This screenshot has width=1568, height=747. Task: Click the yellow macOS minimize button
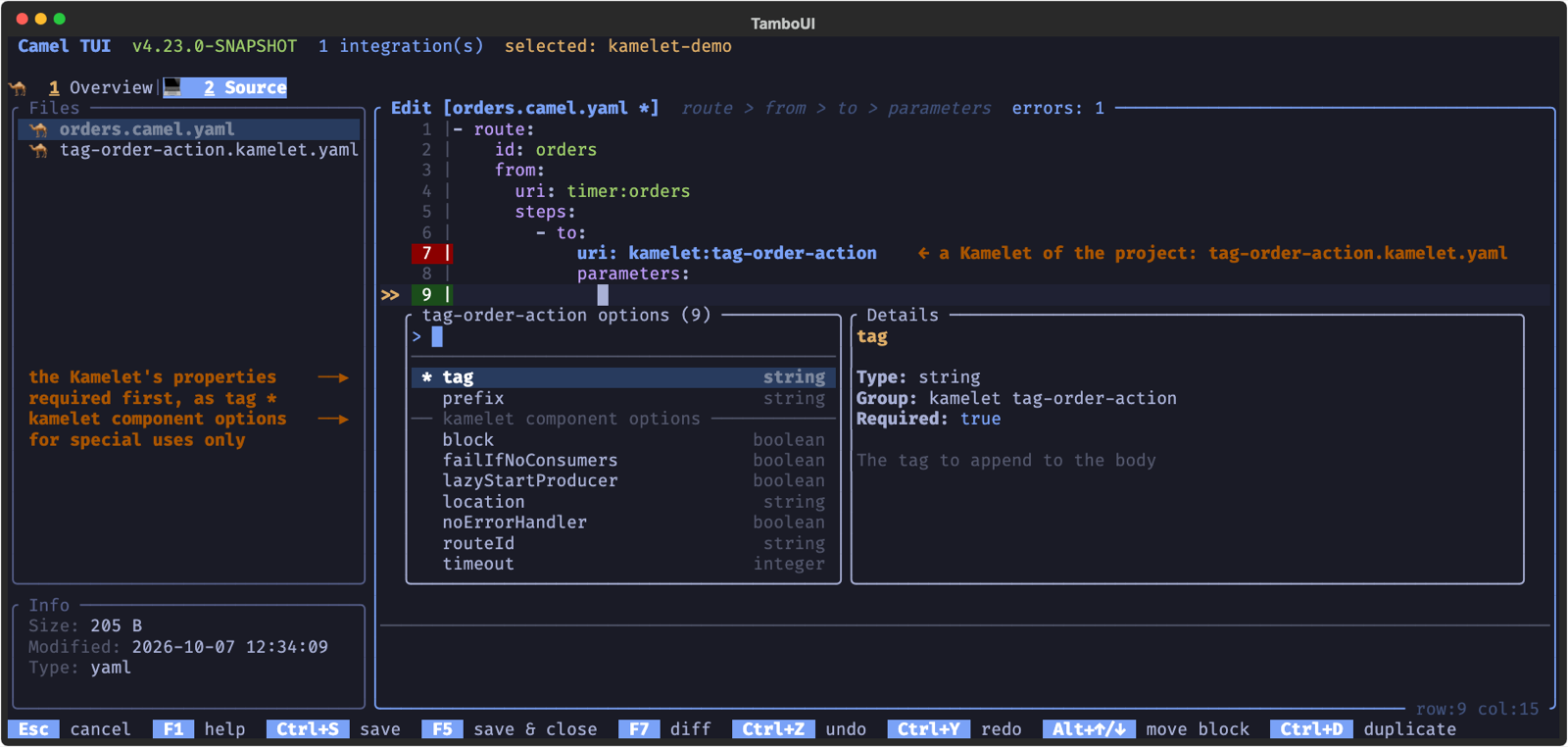click(x=40, y=19)
